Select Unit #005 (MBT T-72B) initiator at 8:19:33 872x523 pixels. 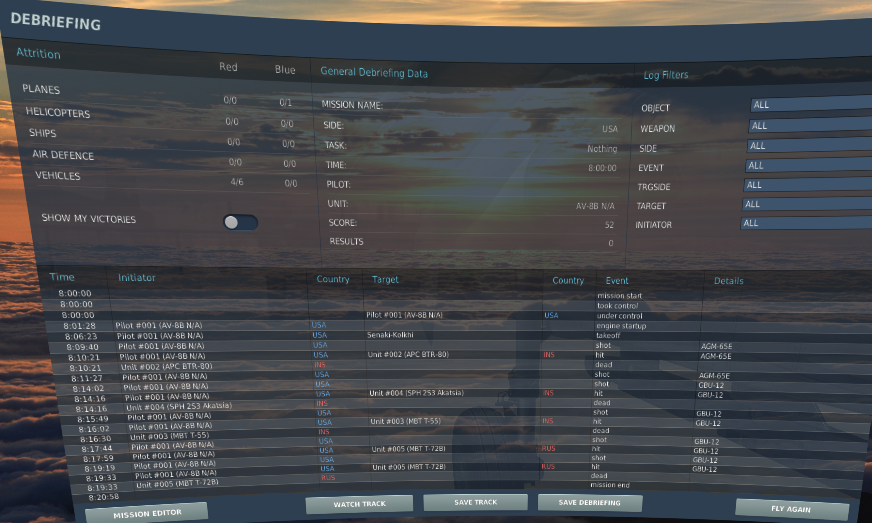pyautogui.click(x=177, y=483)
